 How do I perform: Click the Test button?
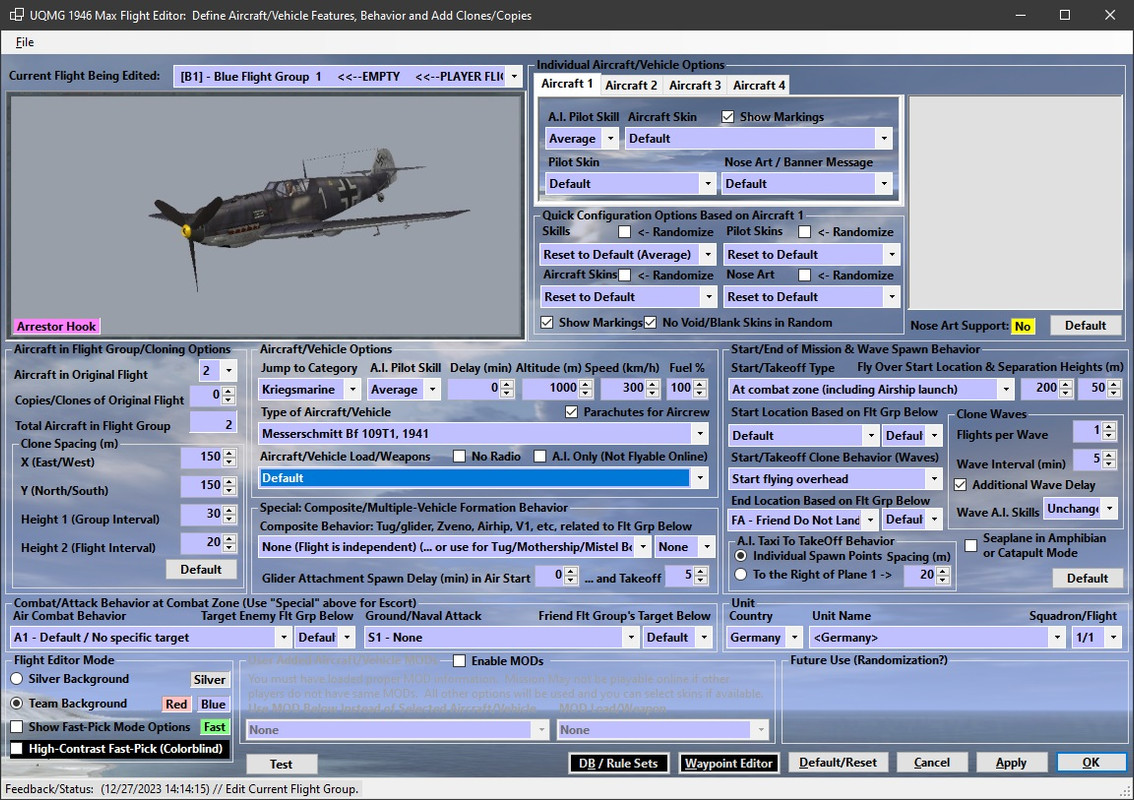click(281, 764)
